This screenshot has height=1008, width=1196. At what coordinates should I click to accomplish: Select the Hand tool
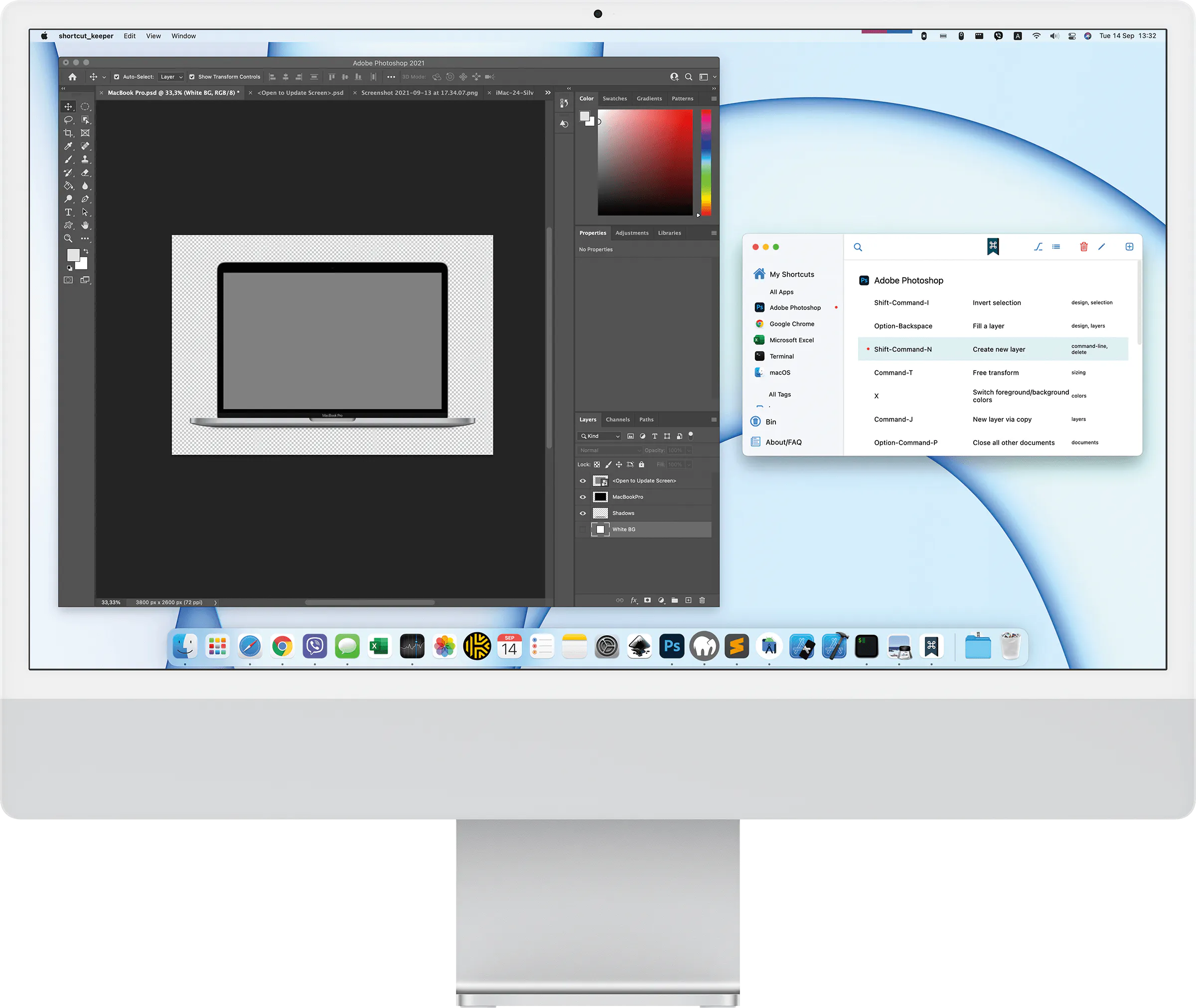(85, 225)
